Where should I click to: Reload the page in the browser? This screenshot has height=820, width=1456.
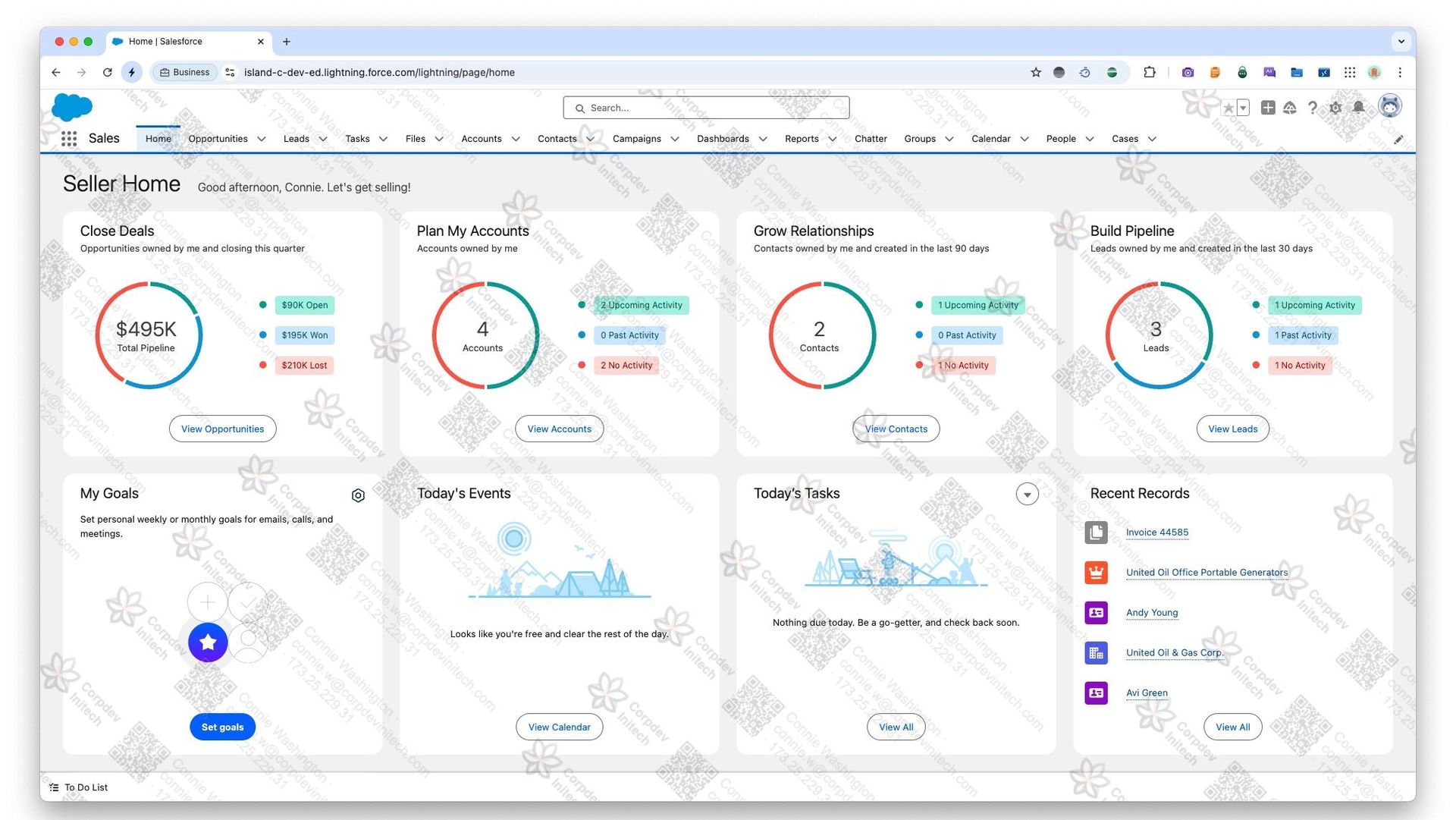(x=107, y=73)
